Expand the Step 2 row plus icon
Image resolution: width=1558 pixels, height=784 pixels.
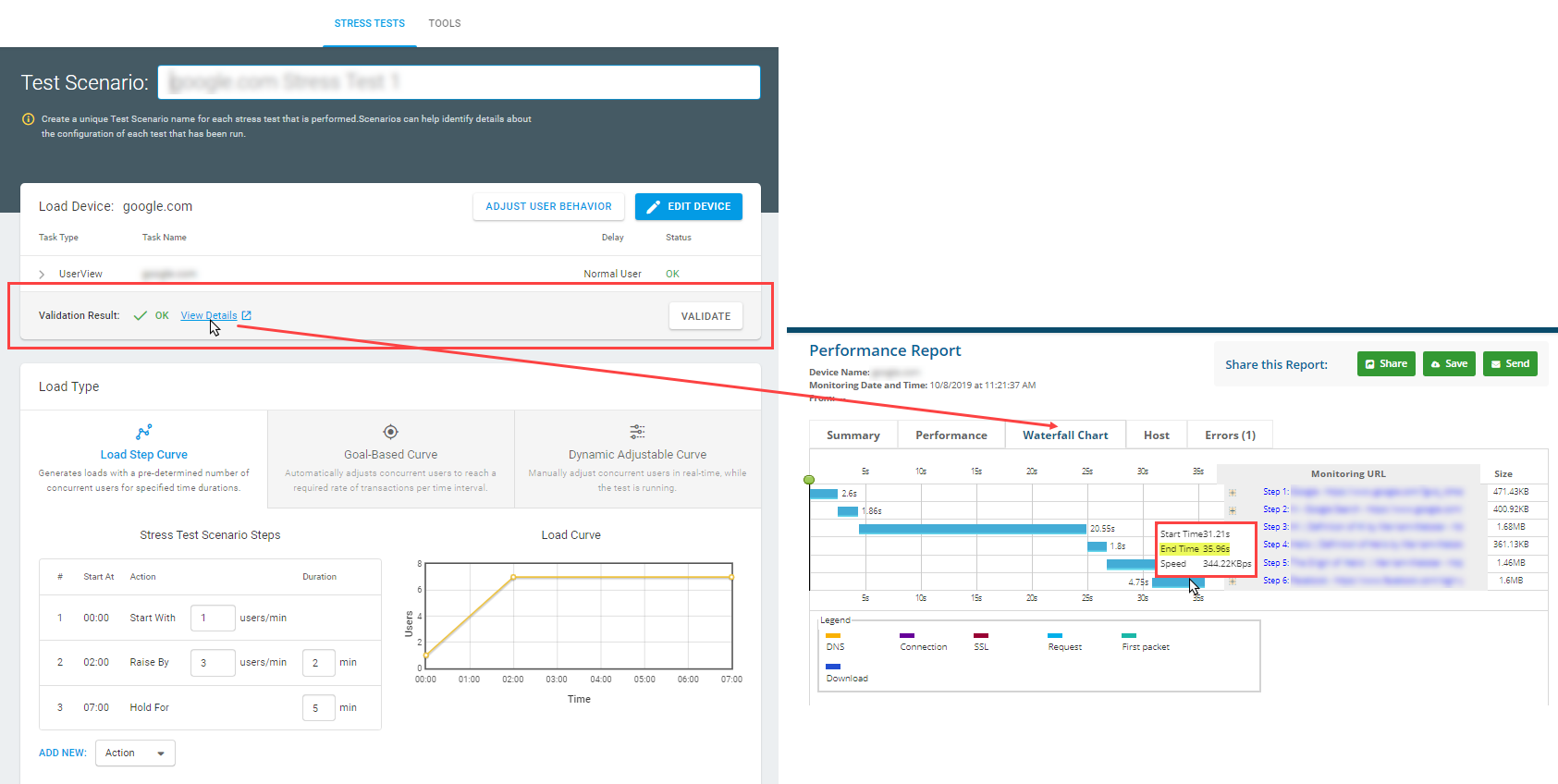(x=1232, y=510)
